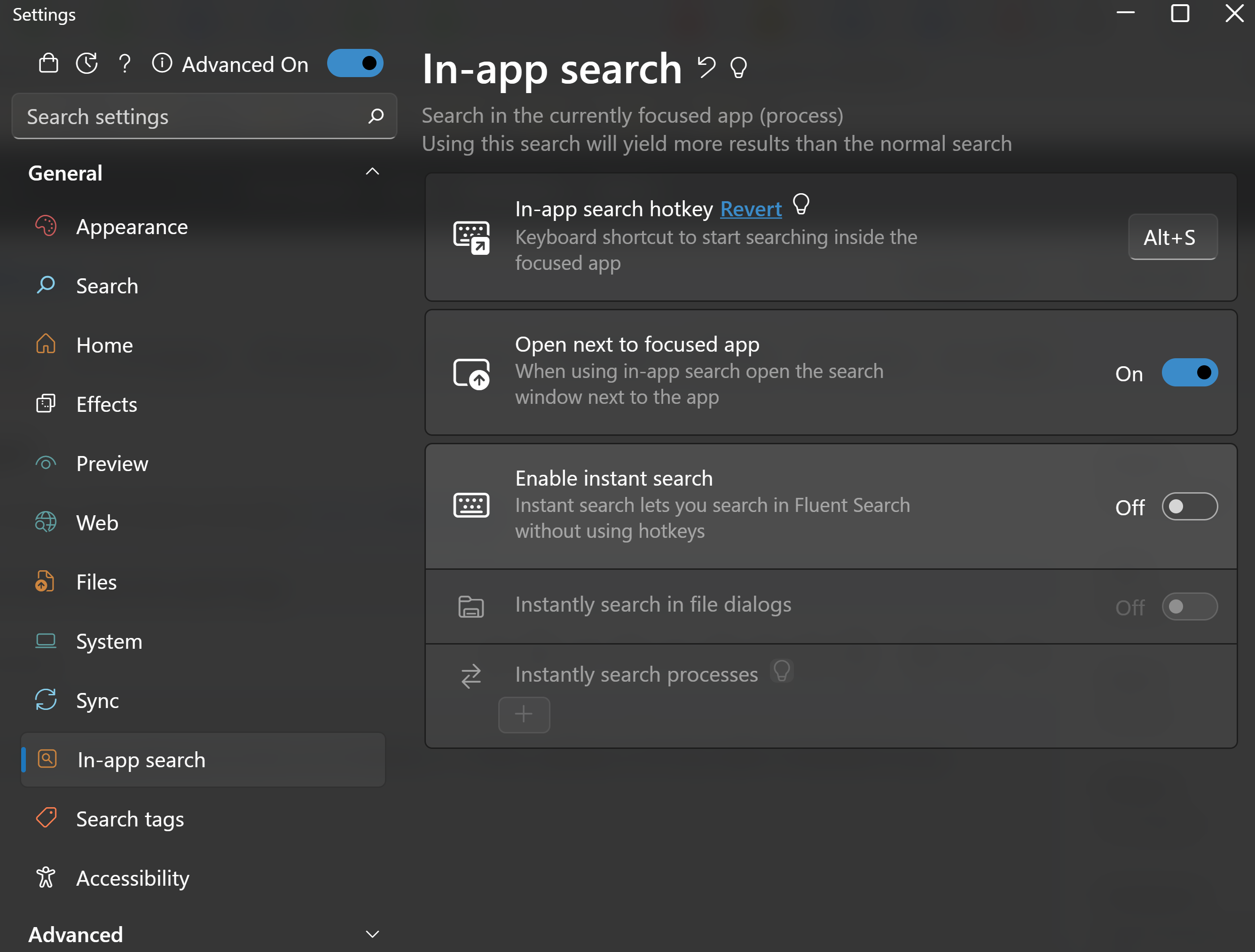The width and height of the screenshot is (1255, 952).
Task: Toggle the Advanced On switch
Action: click(x=355, y=63)
